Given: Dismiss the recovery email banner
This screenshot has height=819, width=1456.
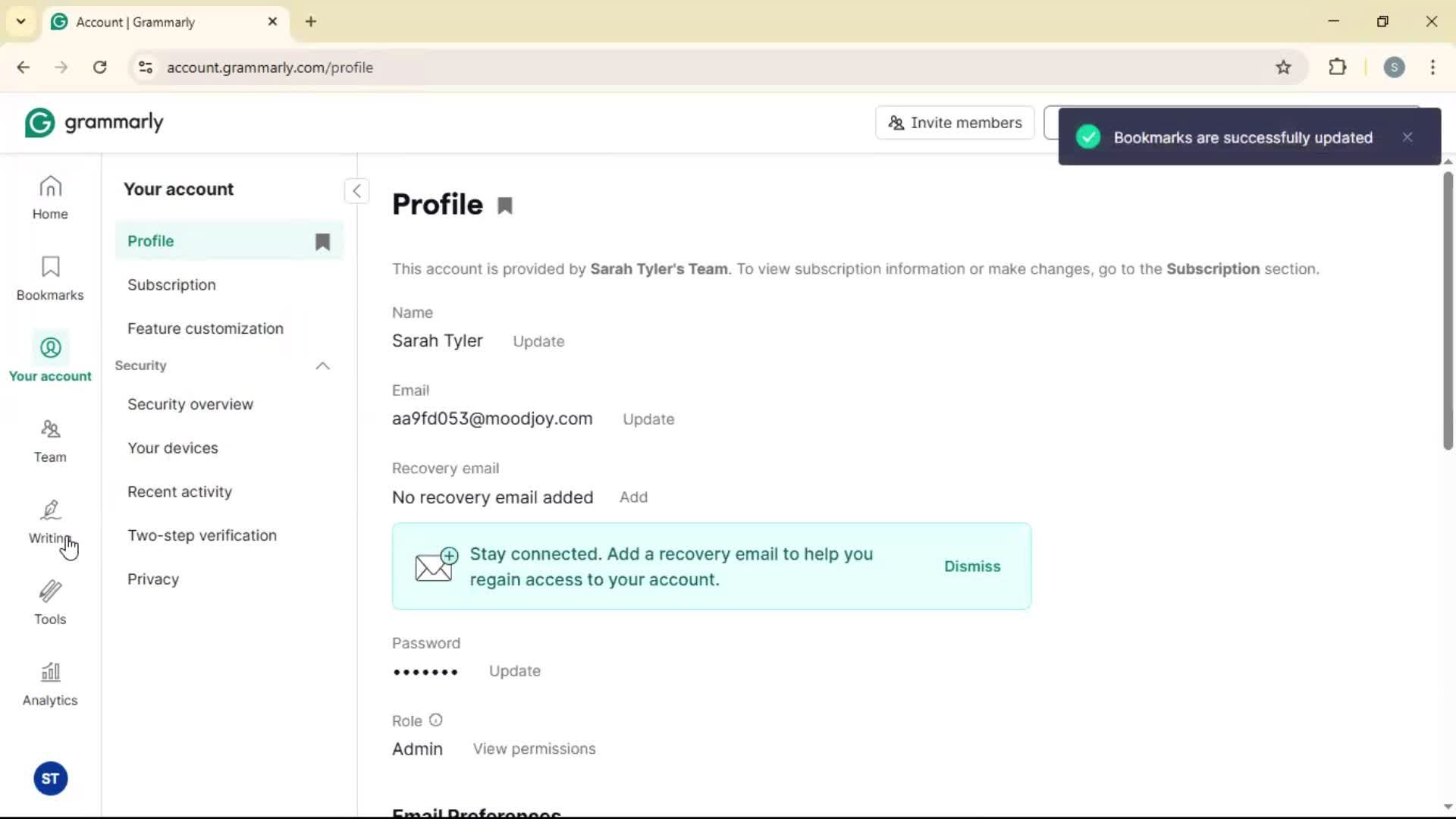Looking at the screenshot, I should (972, 566).
